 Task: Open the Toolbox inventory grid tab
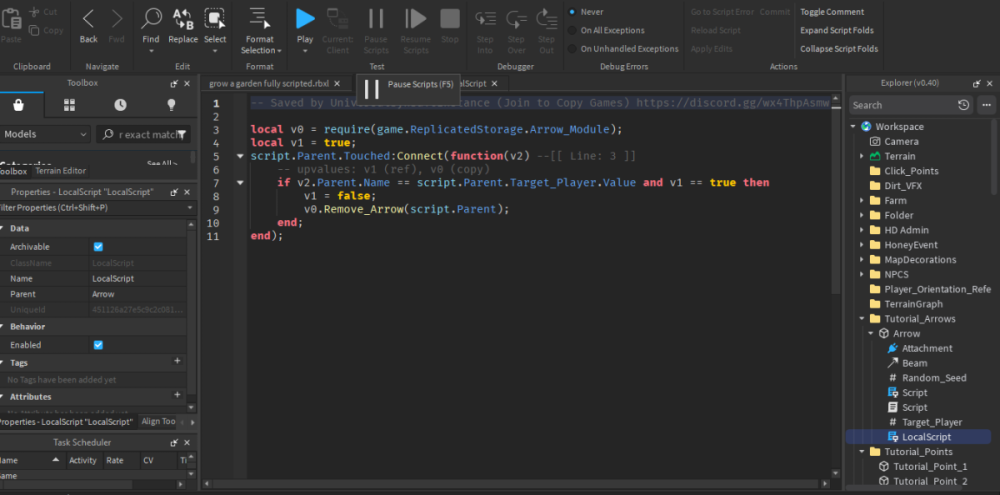pos(70,105)
